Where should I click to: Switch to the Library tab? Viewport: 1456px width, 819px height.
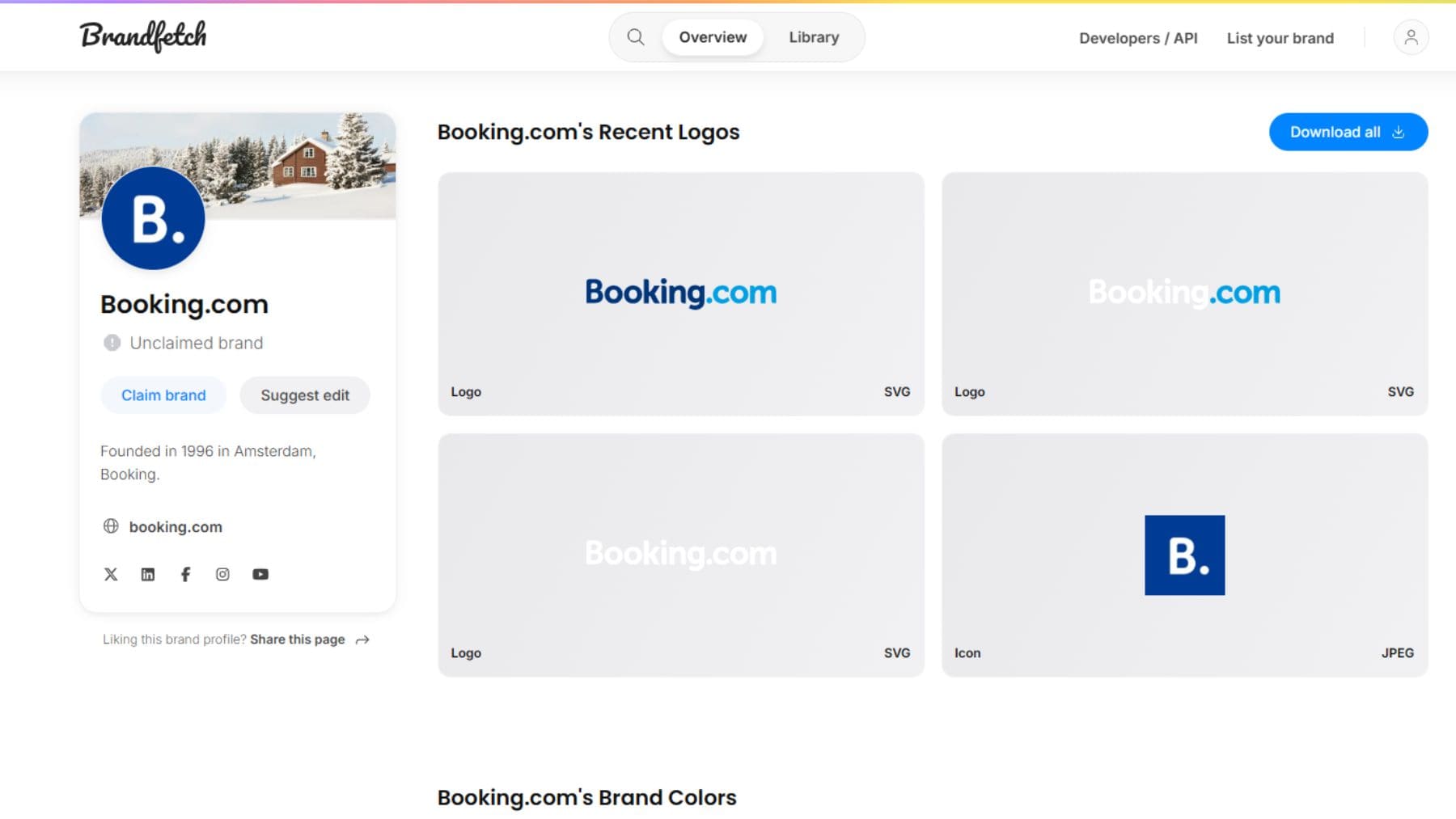(813, 37)
